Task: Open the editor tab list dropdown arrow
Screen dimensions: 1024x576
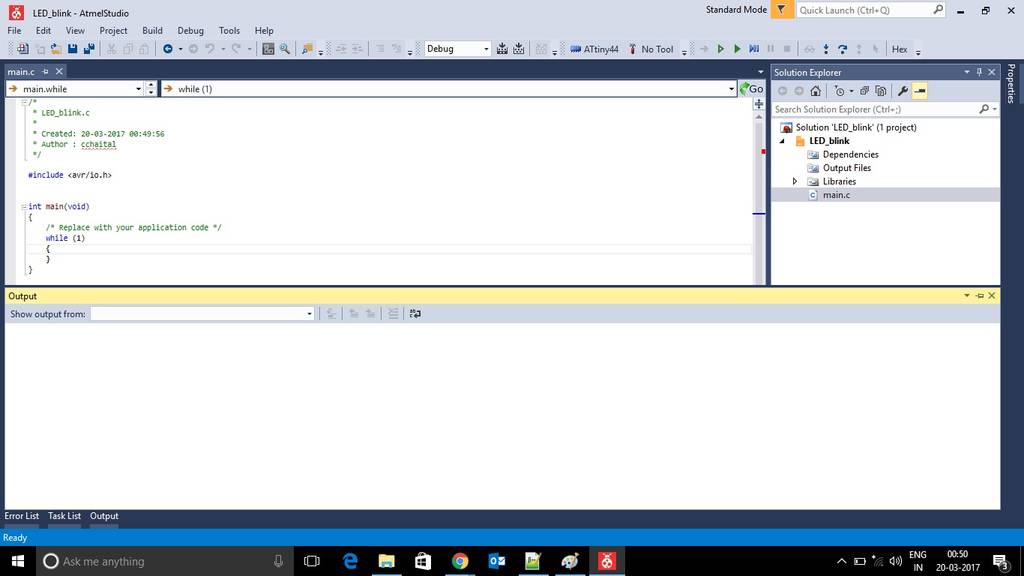Action: pos(760,72)
